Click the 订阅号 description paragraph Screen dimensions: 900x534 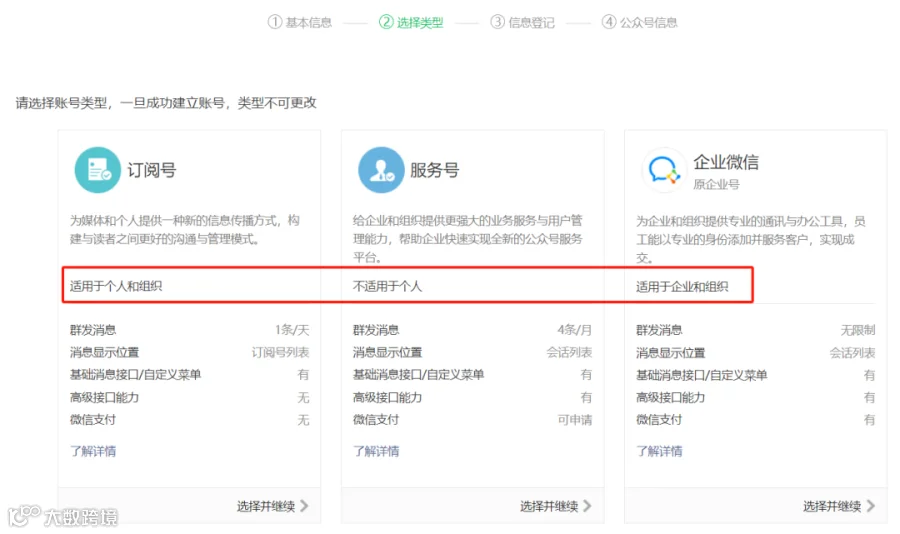coord(185,230)
